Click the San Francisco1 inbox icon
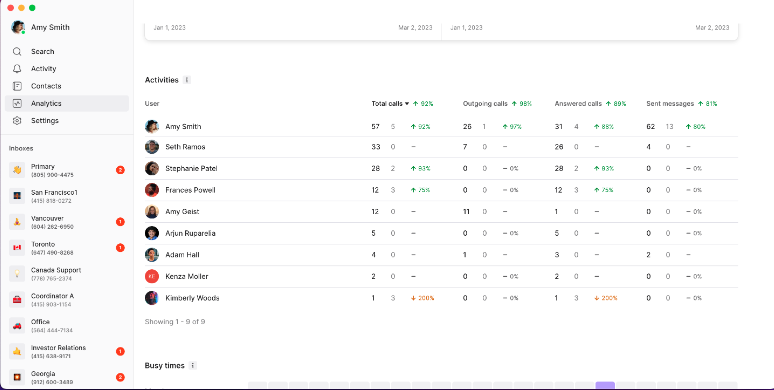Viewport: 774px width, 390px height. tap(17, 196)
